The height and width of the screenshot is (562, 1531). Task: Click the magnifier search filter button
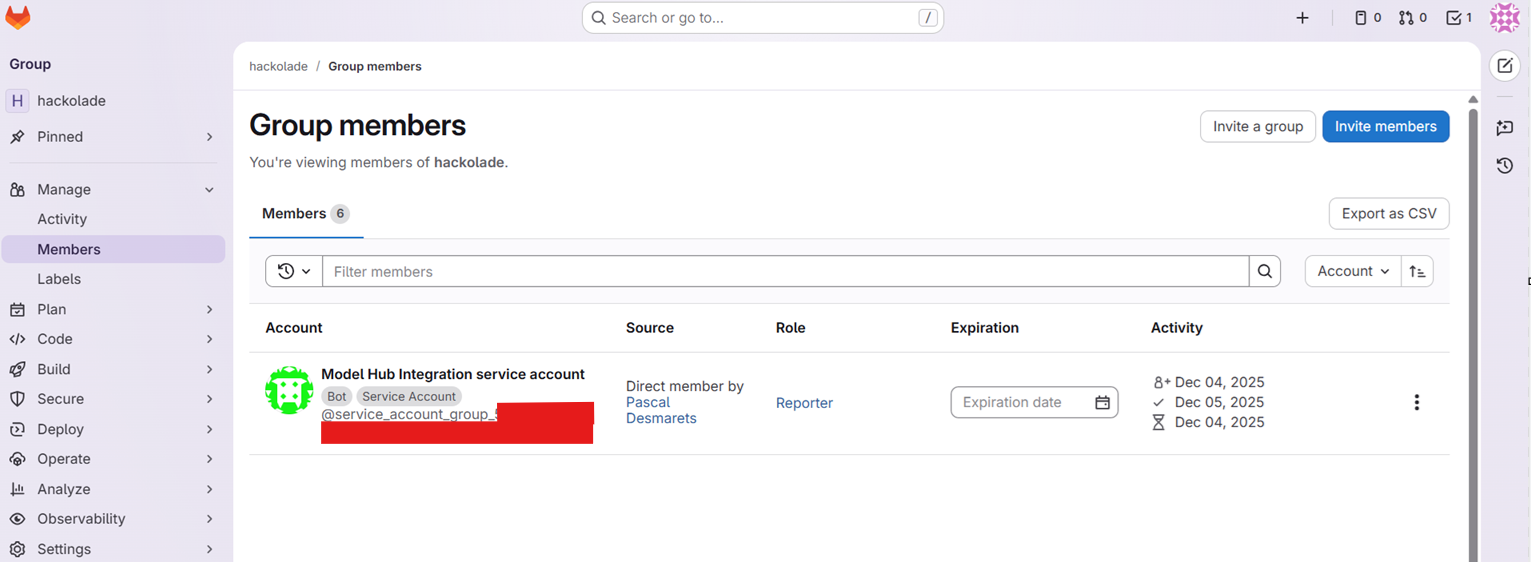1265,271
